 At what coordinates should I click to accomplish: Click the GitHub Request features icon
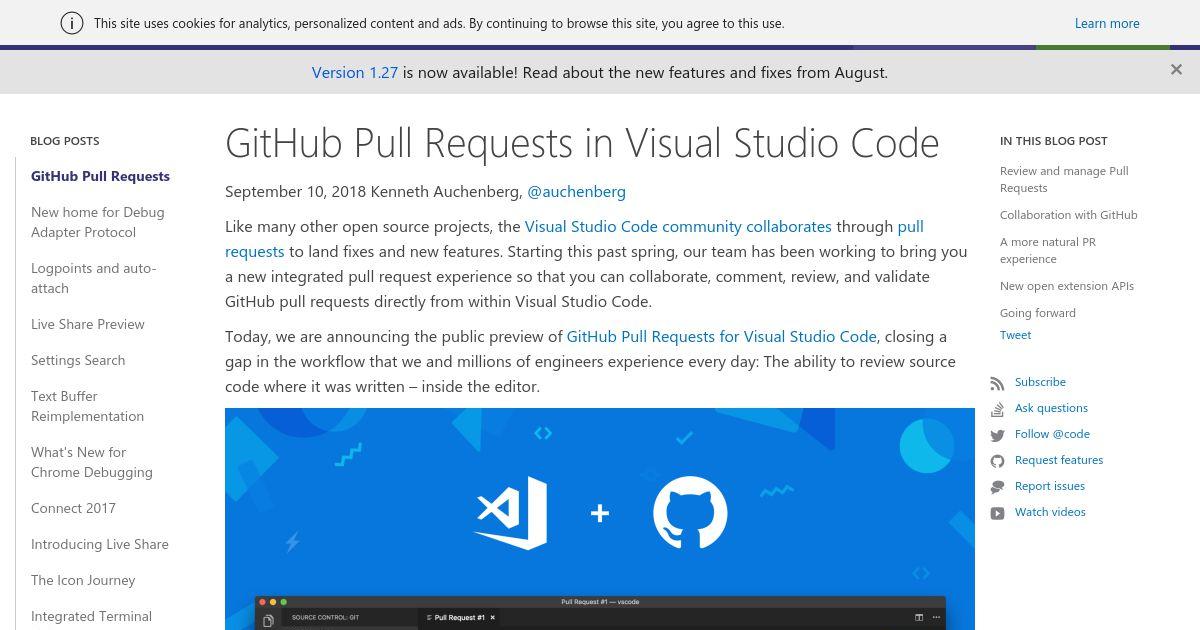click(x=997, y=461)
